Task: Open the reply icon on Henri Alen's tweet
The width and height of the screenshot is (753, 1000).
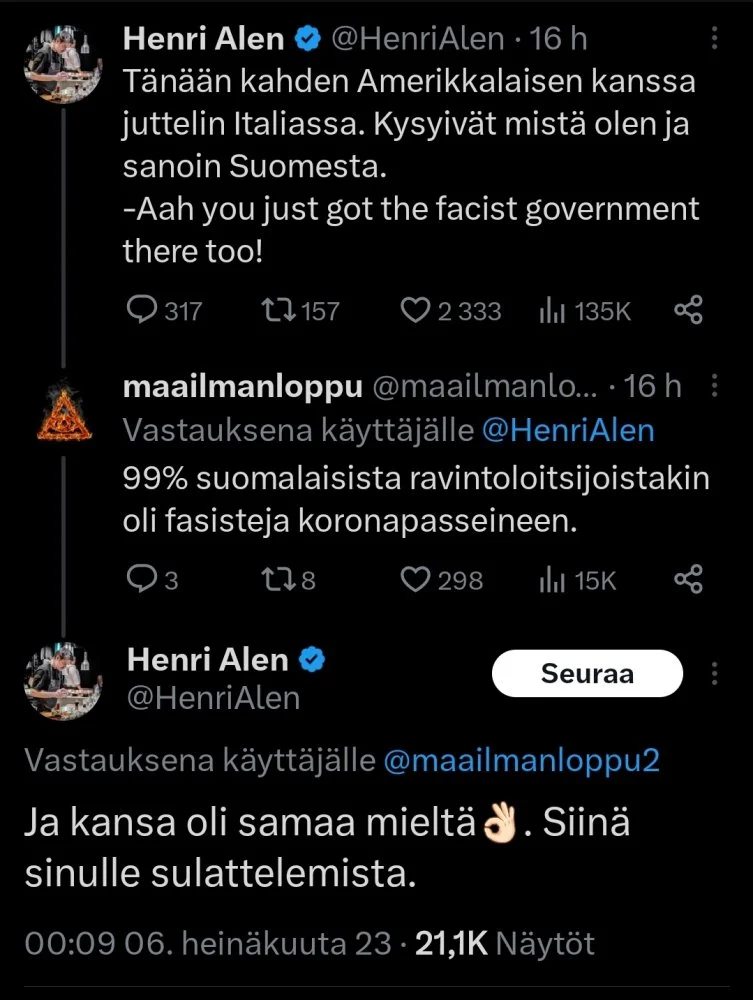Action: coord(141,311)
